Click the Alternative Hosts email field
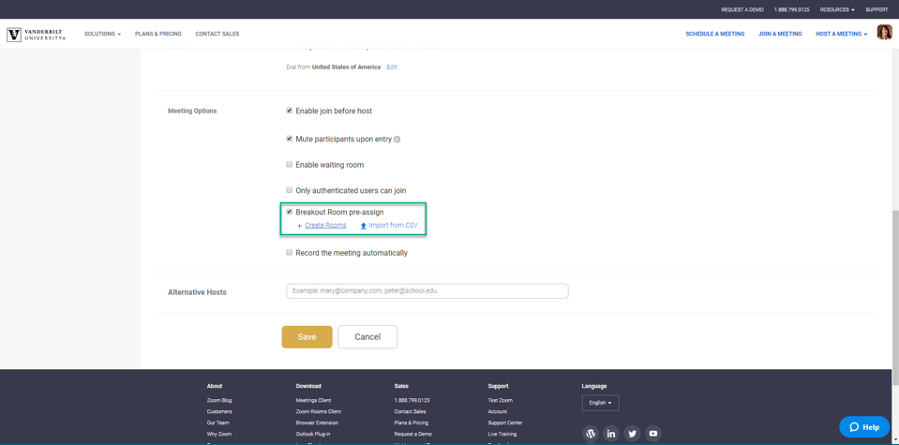Viewport: 899px width, 445px height. coord(427,291)
